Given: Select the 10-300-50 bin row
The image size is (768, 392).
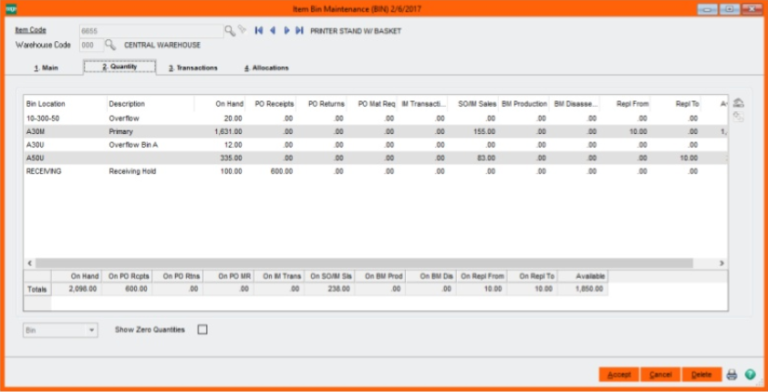Looking at the screenshot, I should [375, 118].
